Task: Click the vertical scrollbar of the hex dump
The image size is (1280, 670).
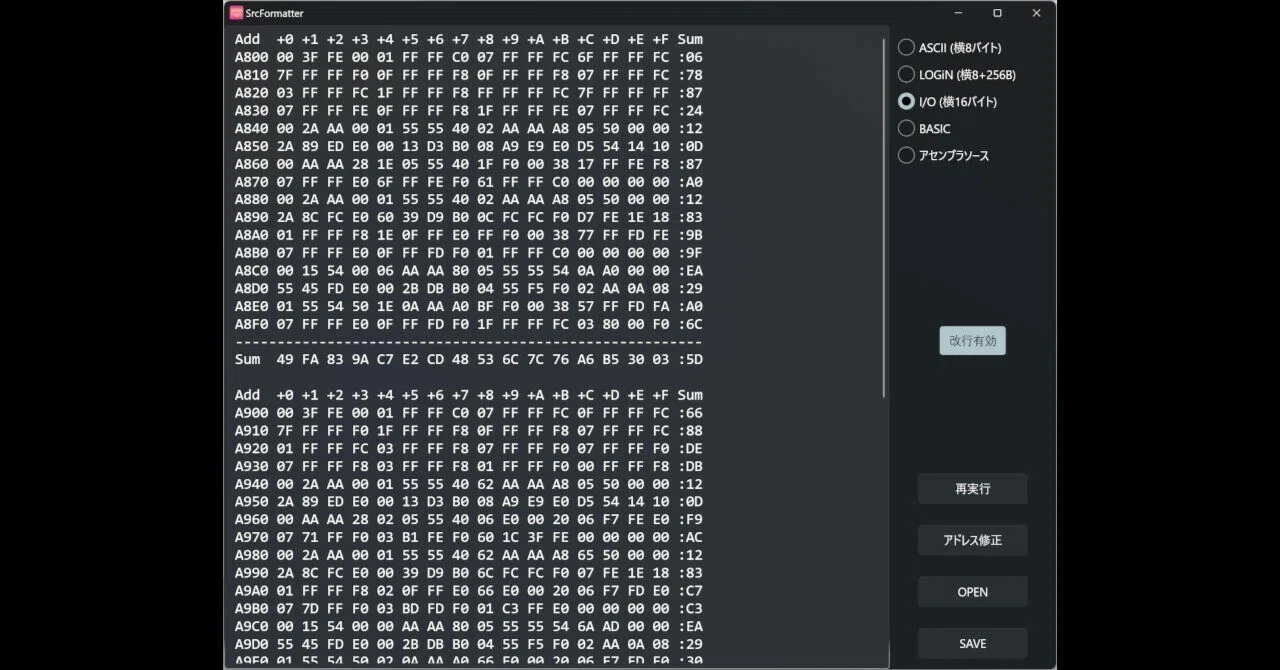Action: [x=884, y=218]
